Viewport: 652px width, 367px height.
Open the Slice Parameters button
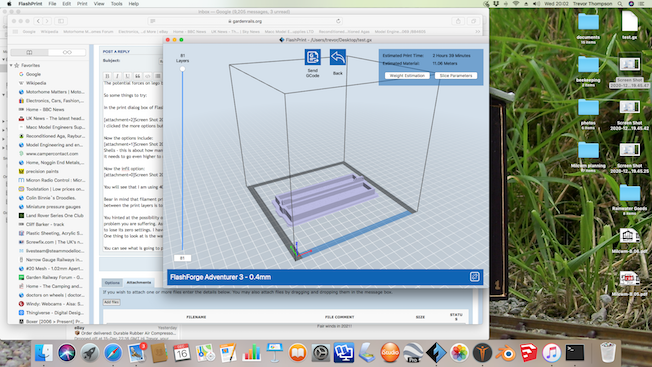[456, 76]
